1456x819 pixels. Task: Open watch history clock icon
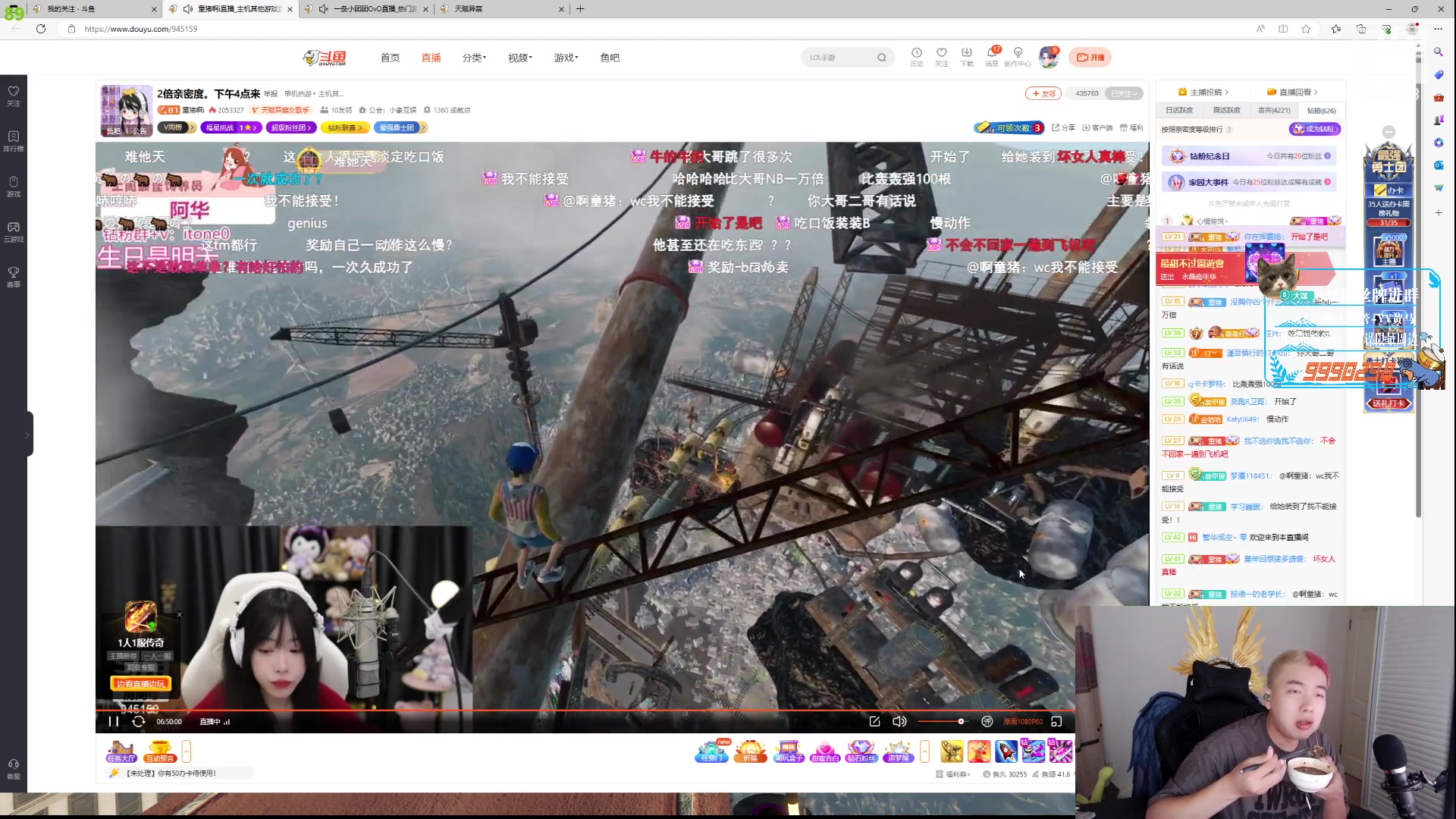coord(917,57)
